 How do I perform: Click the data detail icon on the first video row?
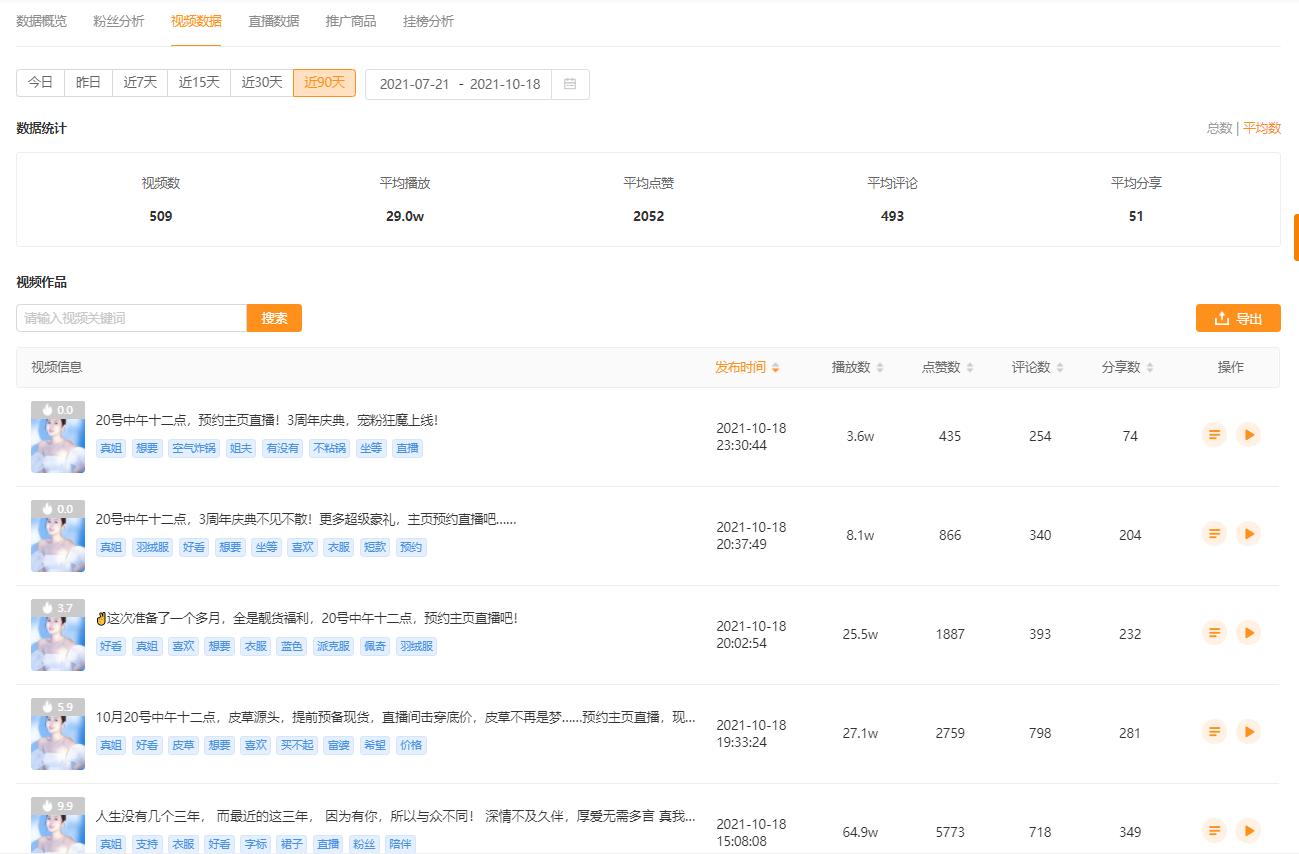pyautogui.click(x=1214, y=435)
